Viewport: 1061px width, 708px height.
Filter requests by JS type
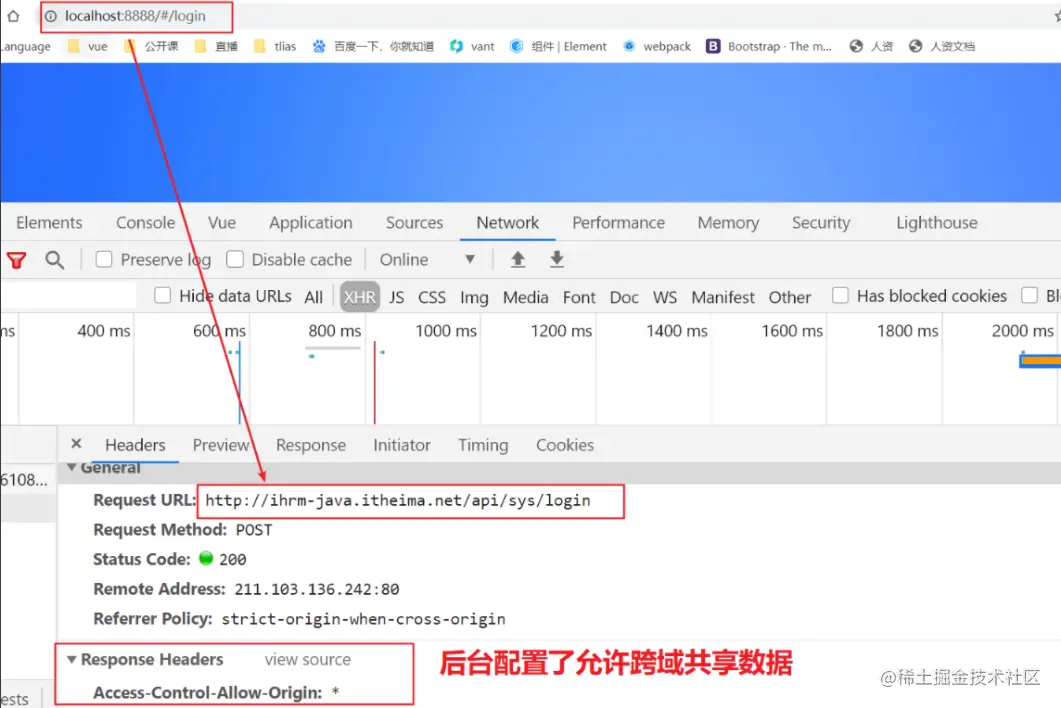(397, 297)
